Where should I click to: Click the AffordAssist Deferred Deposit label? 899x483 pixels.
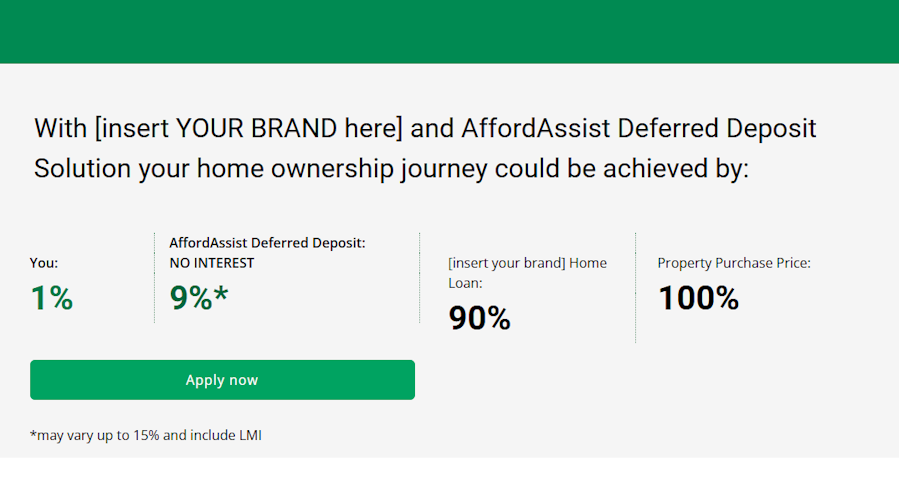click(267, 243)
